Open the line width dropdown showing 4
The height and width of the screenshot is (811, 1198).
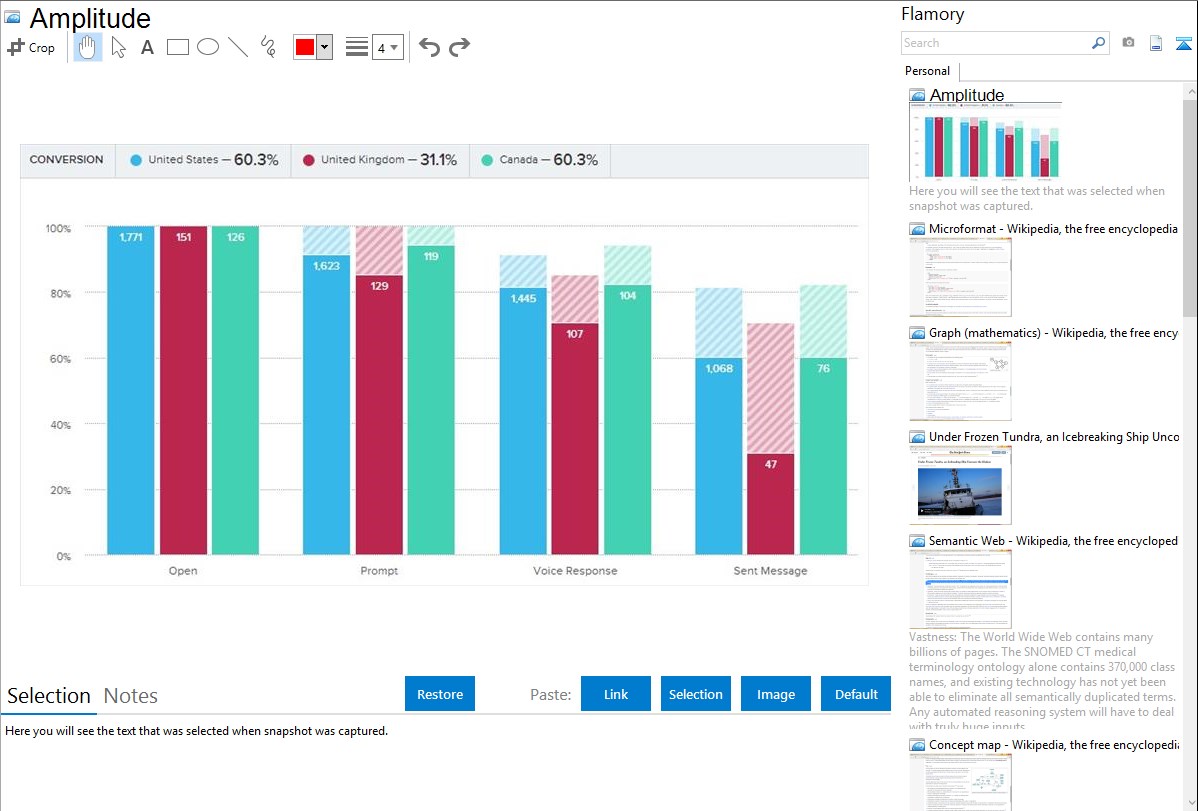pyautogui.click(x=387, y=47)
